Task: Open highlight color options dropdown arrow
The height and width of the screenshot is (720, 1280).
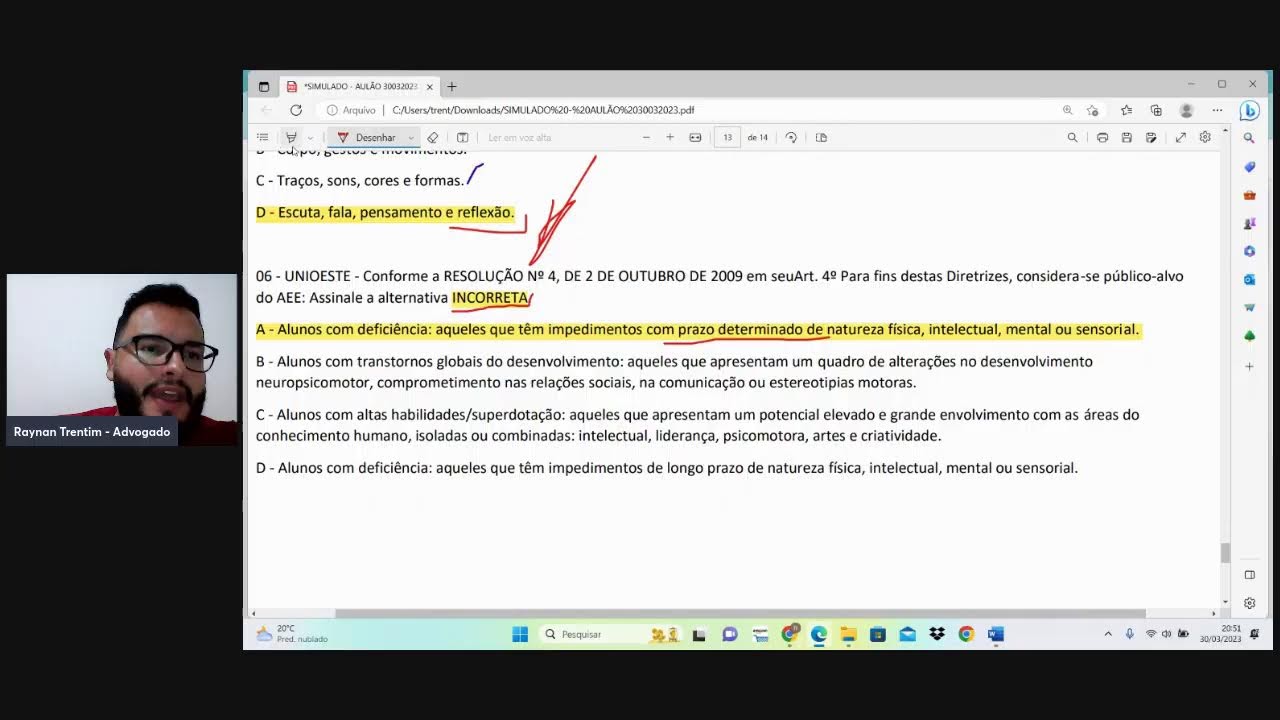Action: 310,137
